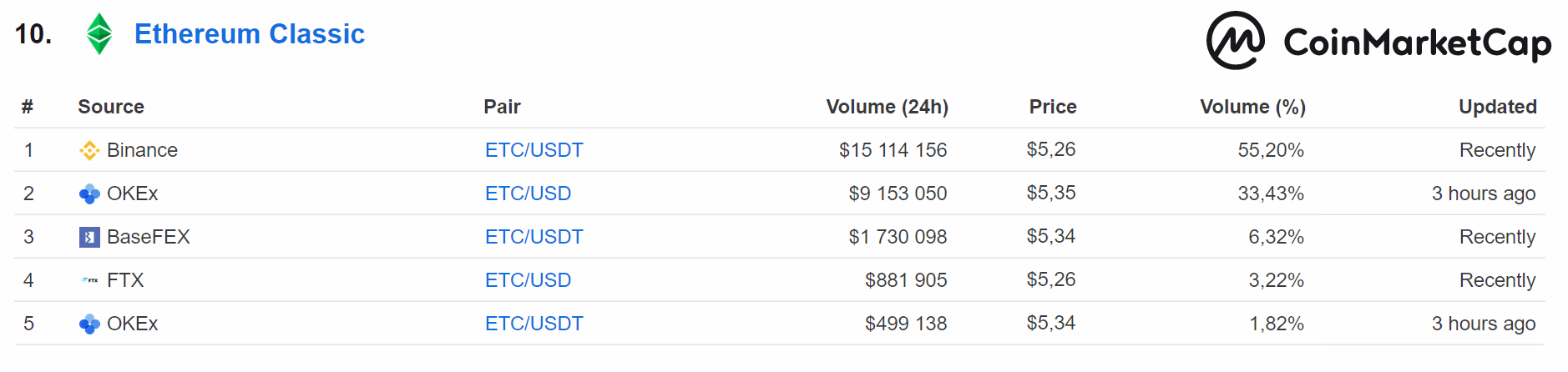Open FTX ETC/USD pair link
Viewport: 1568px width, 372px height.
[x=529, y=280]
